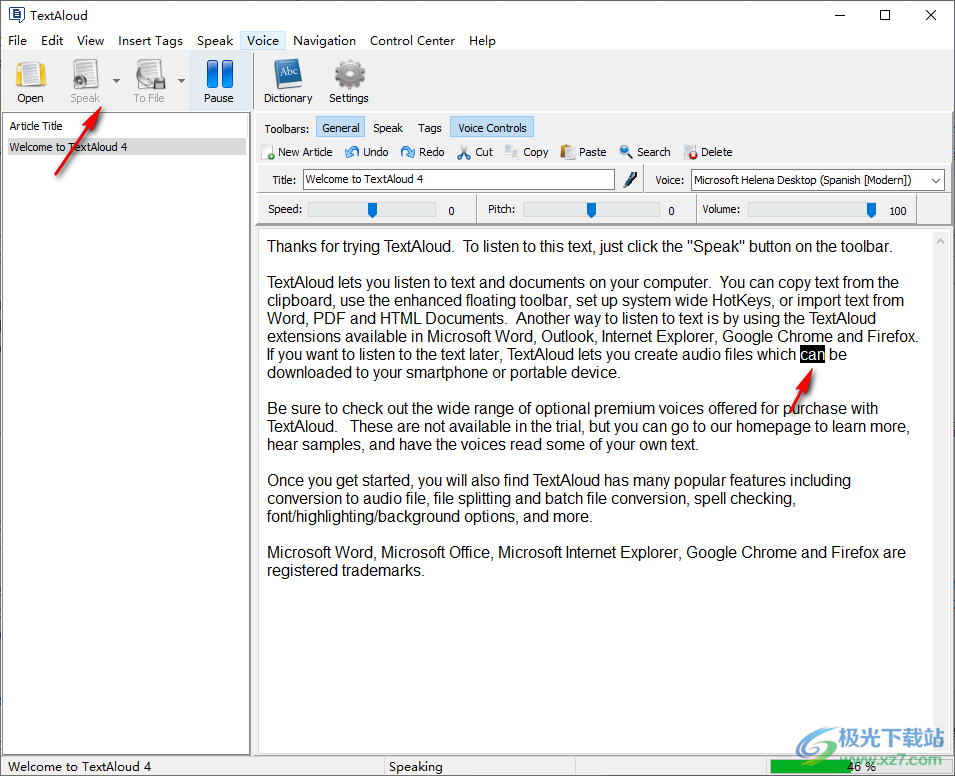Create a New Article
The width and height of the screenshot is (955, 776).
(x=297, y=152)
